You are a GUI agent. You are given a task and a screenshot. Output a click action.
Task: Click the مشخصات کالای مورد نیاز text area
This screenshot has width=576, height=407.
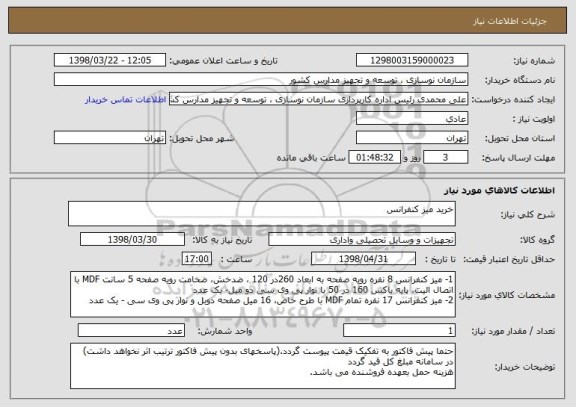coord(263,295)
